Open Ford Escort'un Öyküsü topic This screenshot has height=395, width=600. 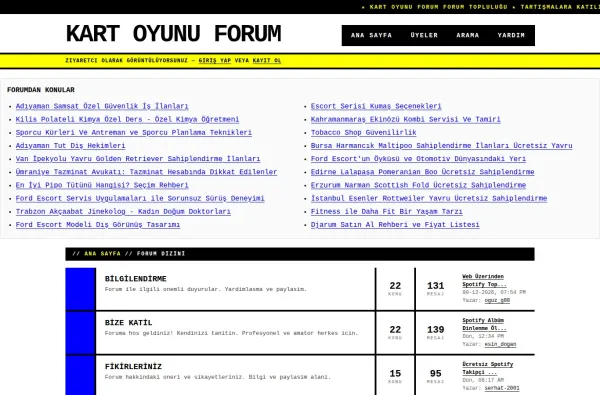pos(418,158)
